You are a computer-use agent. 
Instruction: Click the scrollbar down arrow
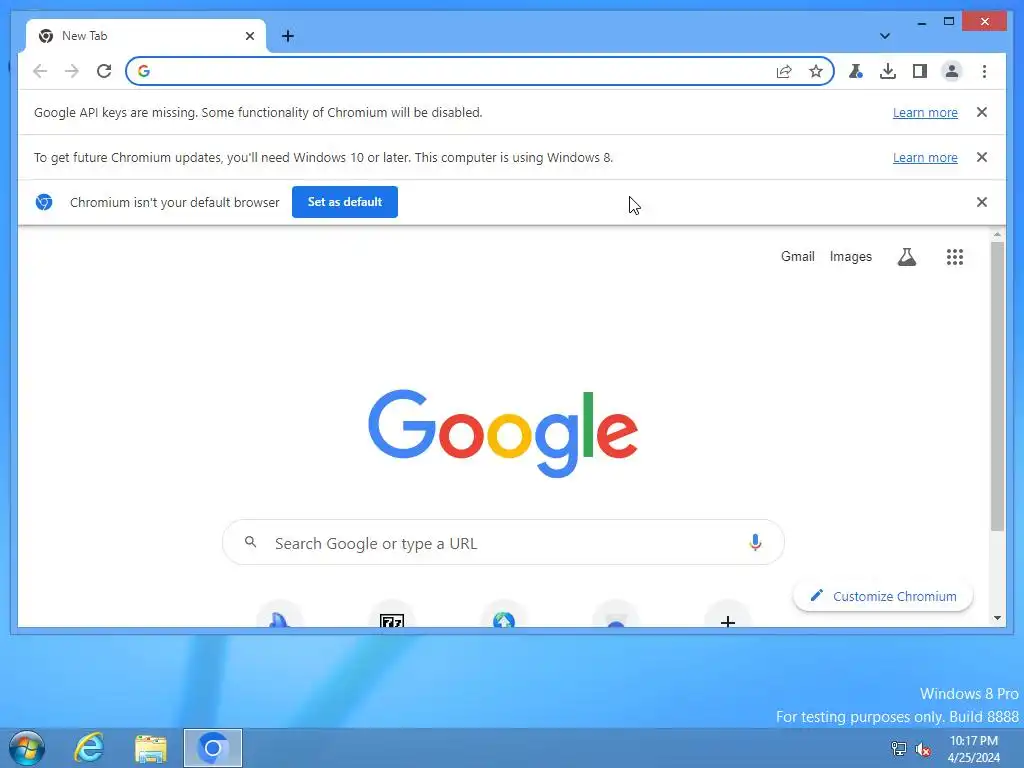pos(997,618)
